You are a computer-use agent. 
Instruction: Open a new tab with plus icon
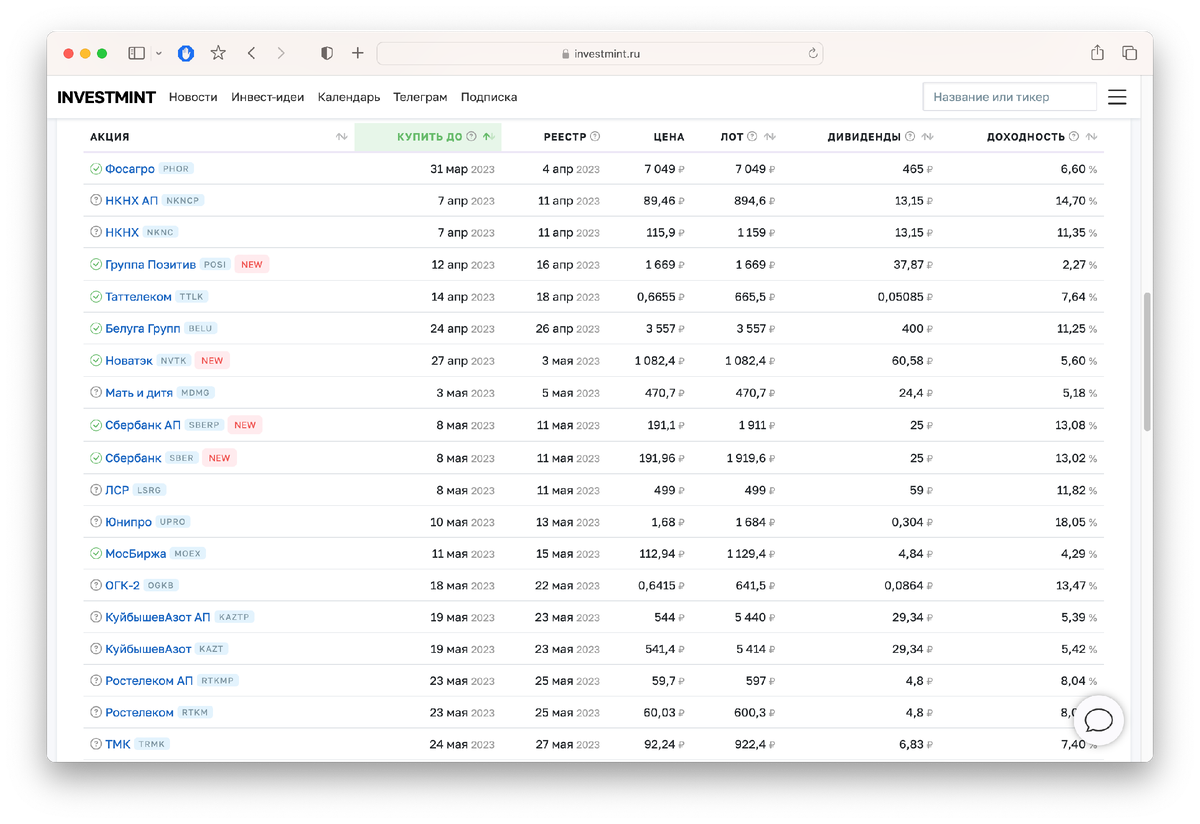click(x=357, y=53)
